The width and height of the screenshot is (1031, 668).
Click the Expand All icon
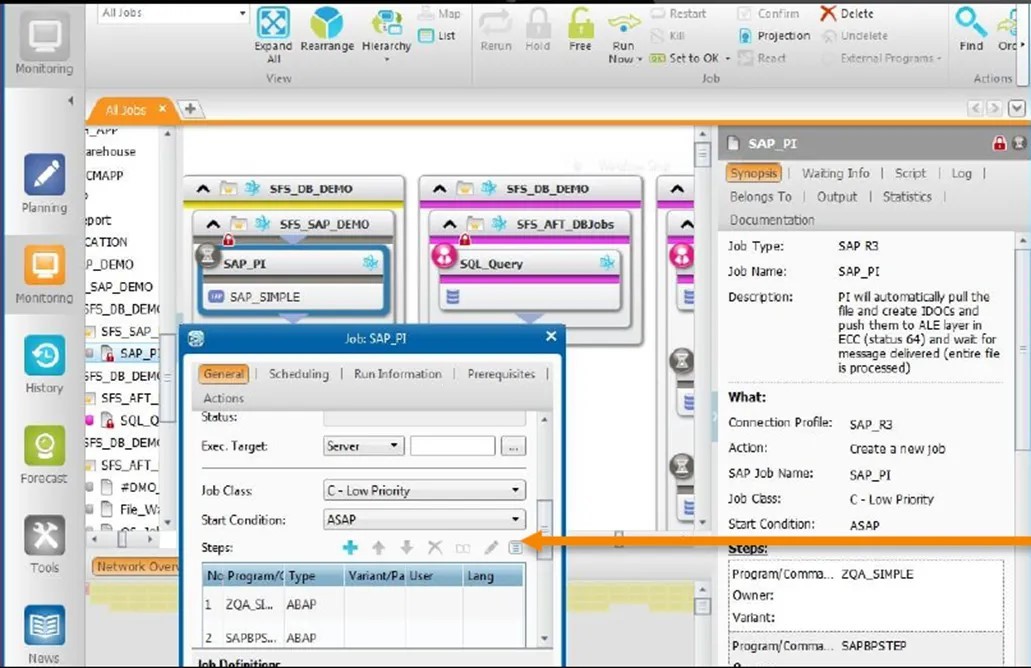tap(273, 22)
